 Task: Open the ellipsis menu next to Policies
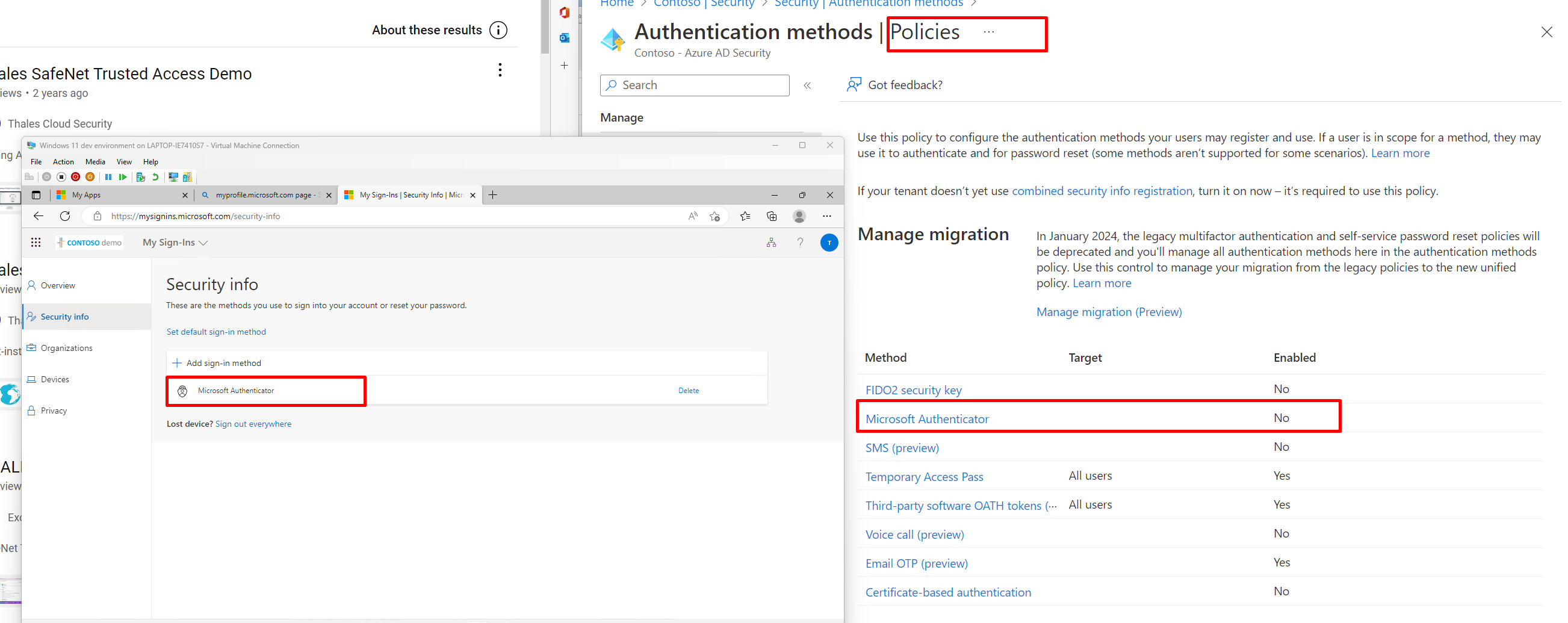[988, 31]
